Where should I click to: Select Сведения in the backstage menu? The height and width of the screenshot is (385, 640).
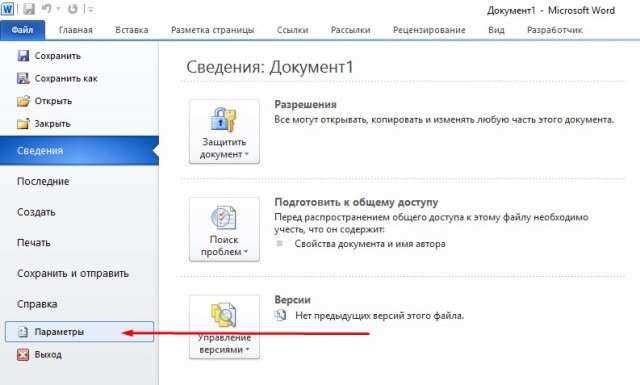79,151
